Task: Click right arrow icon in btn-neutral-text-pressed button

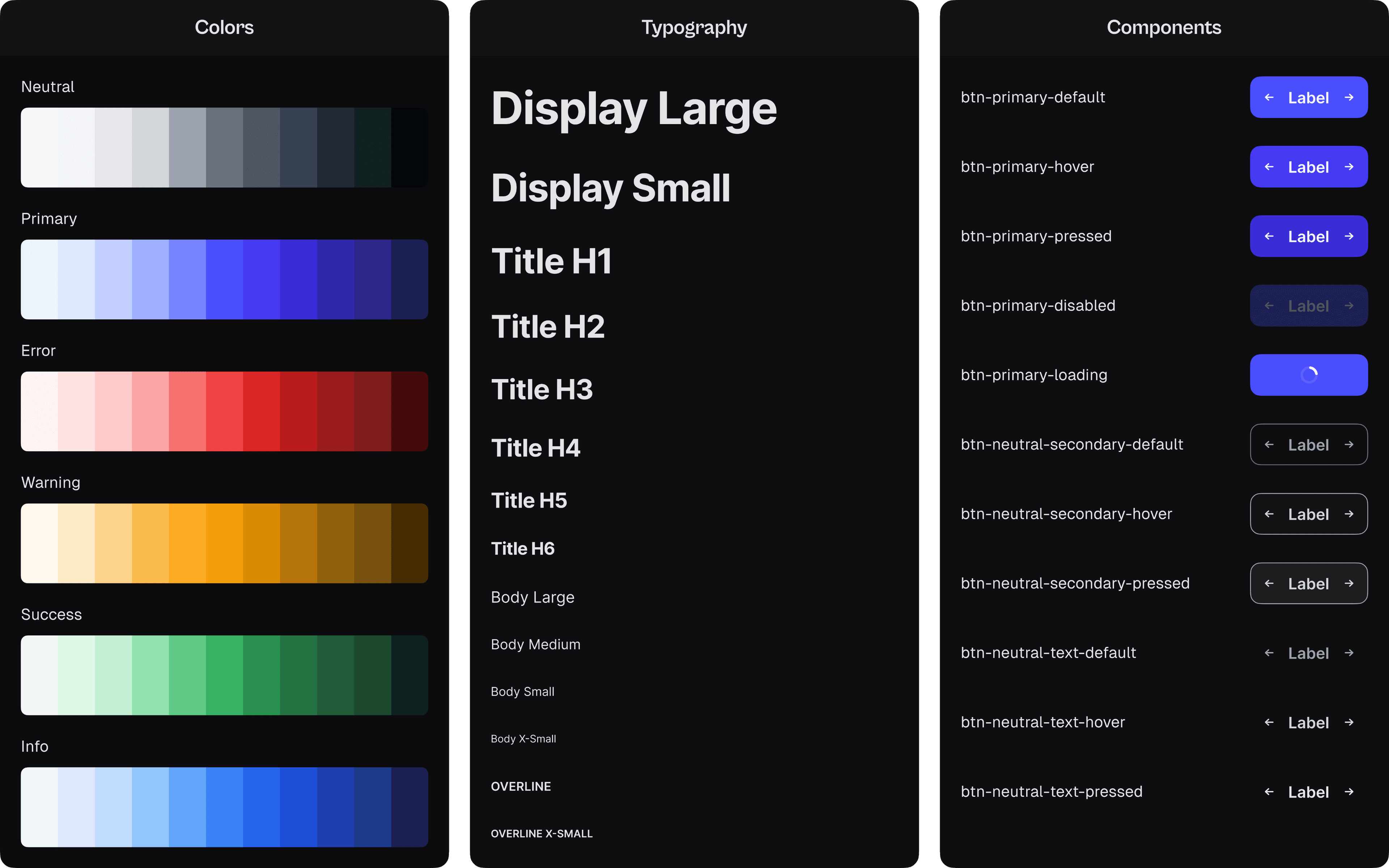Action: (1349, 792)
